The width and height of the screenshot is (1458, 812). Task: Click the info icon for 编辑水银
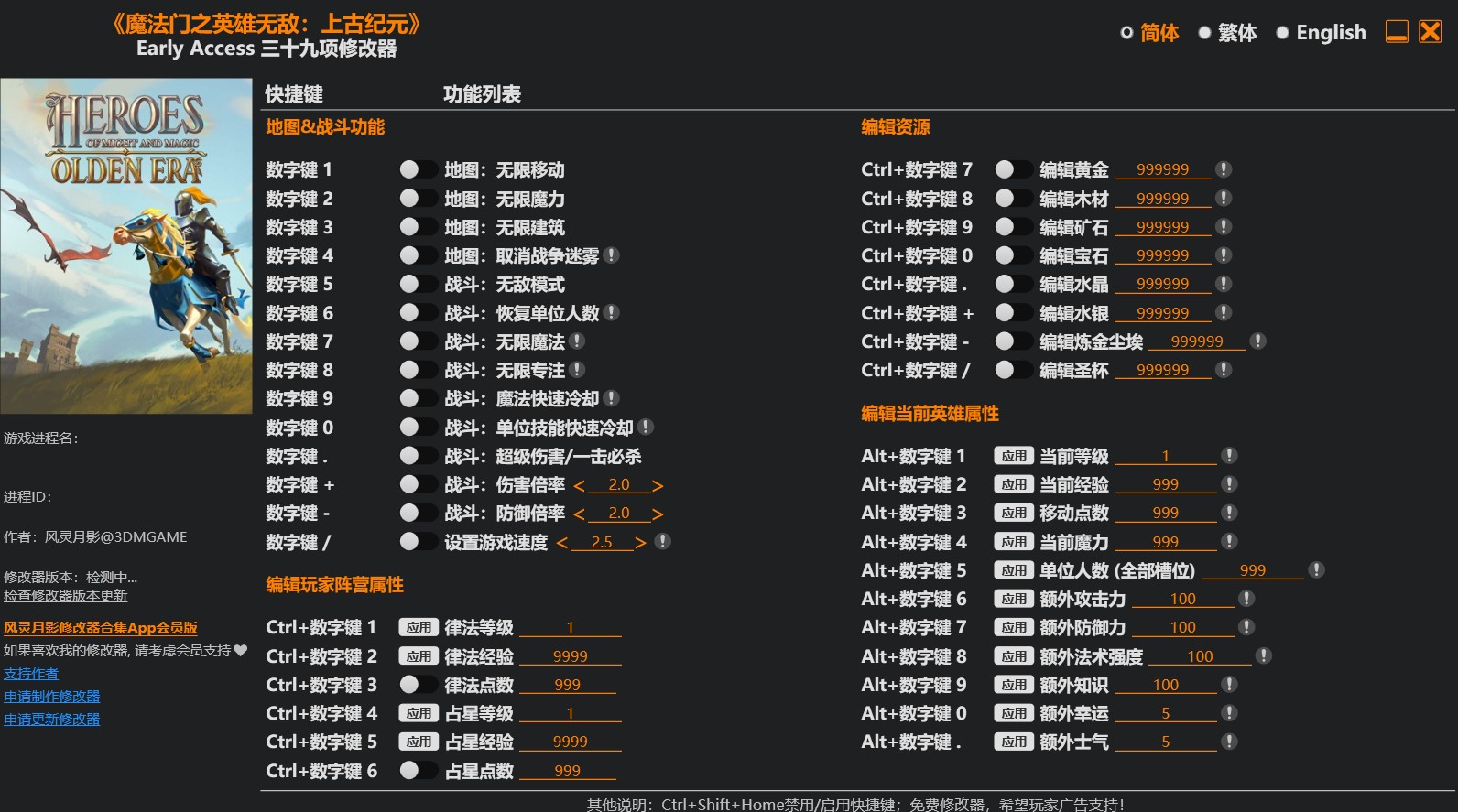[1224, 312]
